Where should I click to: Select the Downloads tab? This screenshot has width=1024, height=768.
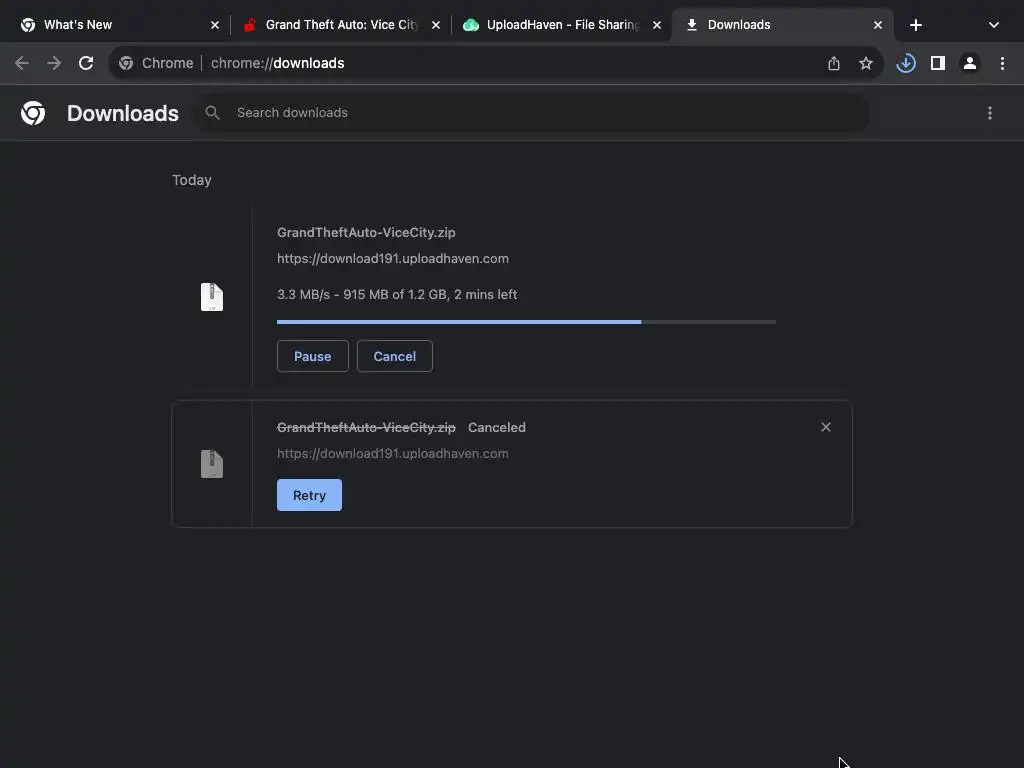coord(782,25)
